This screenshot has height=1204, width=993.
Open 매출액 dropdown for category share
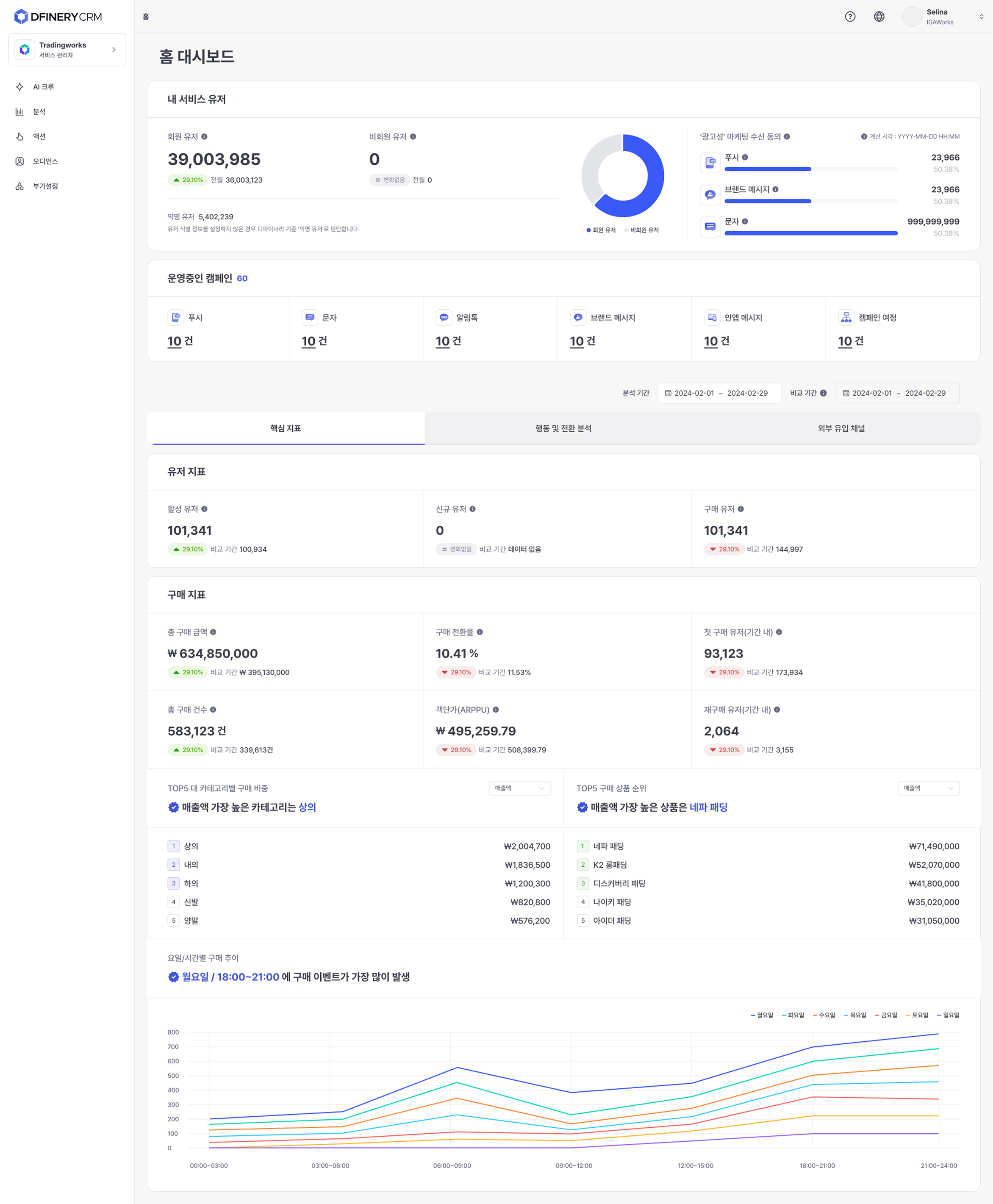[519, 788]
